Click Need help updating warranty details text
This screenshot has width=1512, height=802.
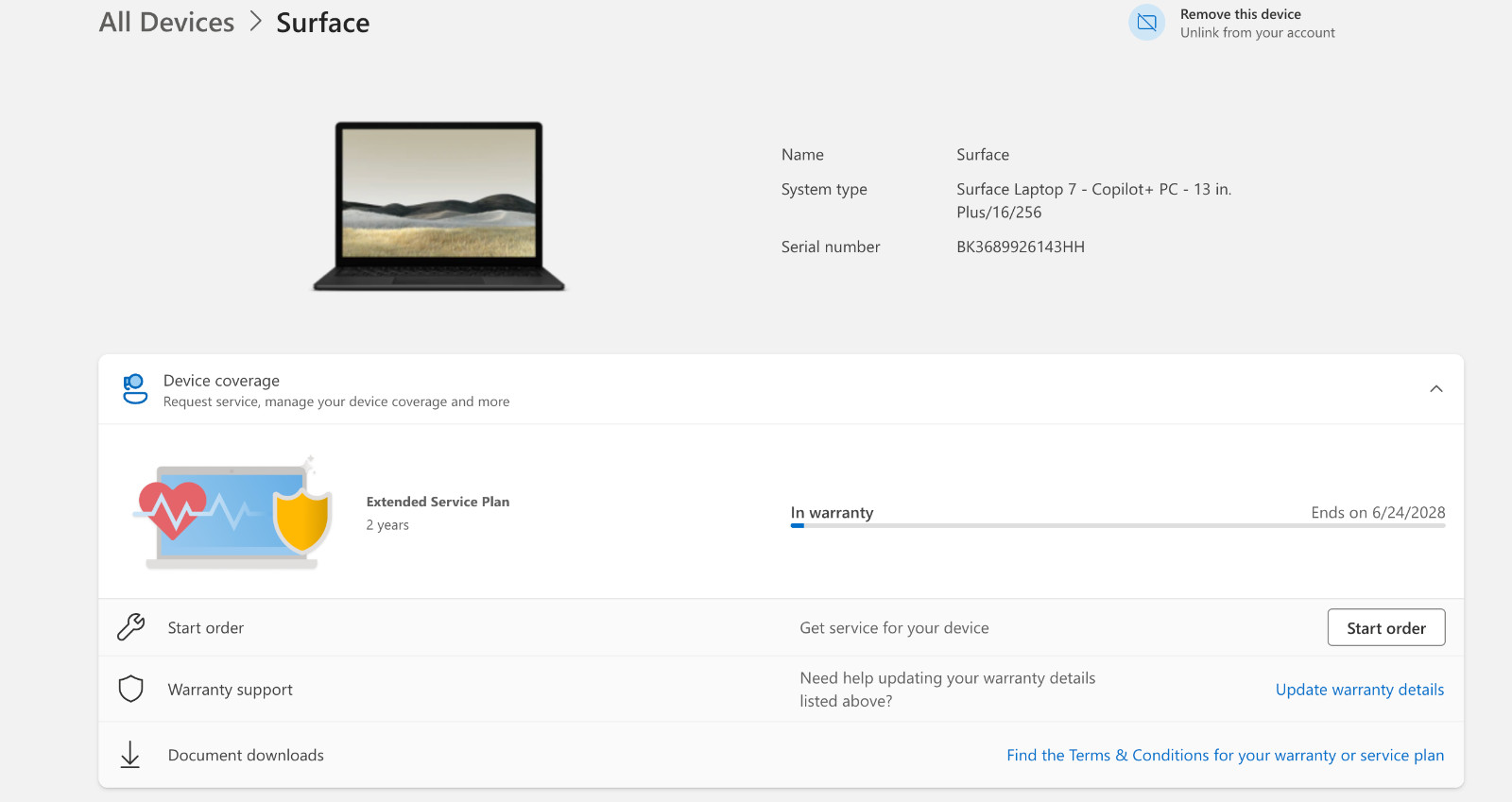click(947, 690)
